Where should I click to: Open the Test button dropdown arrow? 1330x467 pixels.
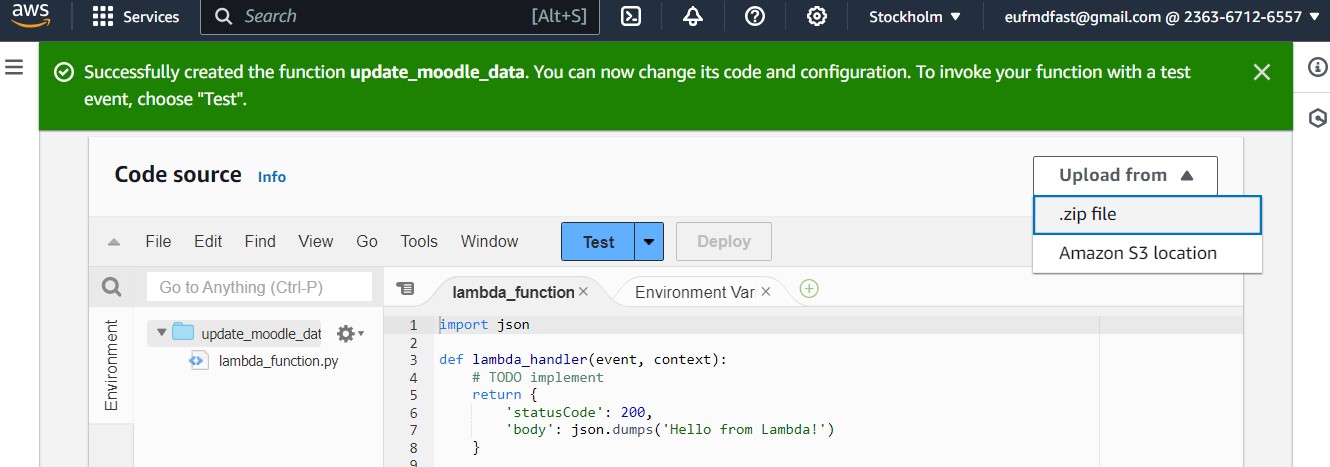[x=650, y=241]
